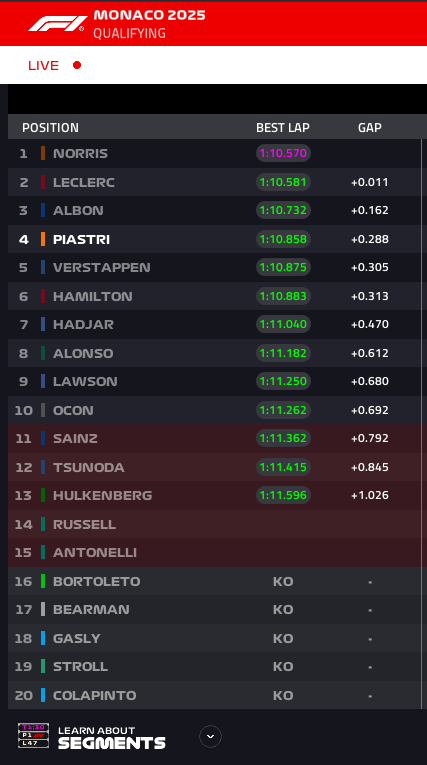427x765 pixels.
Task: Click the LIVE label text
Action: point(43,65)
